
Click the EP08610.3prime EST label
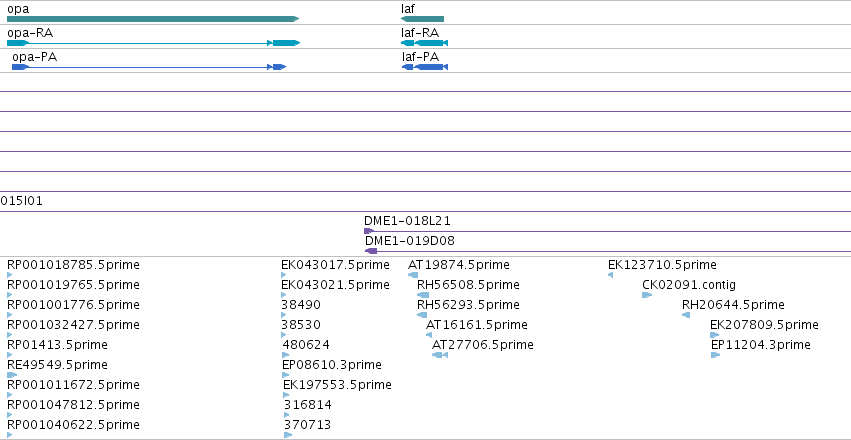332,365
